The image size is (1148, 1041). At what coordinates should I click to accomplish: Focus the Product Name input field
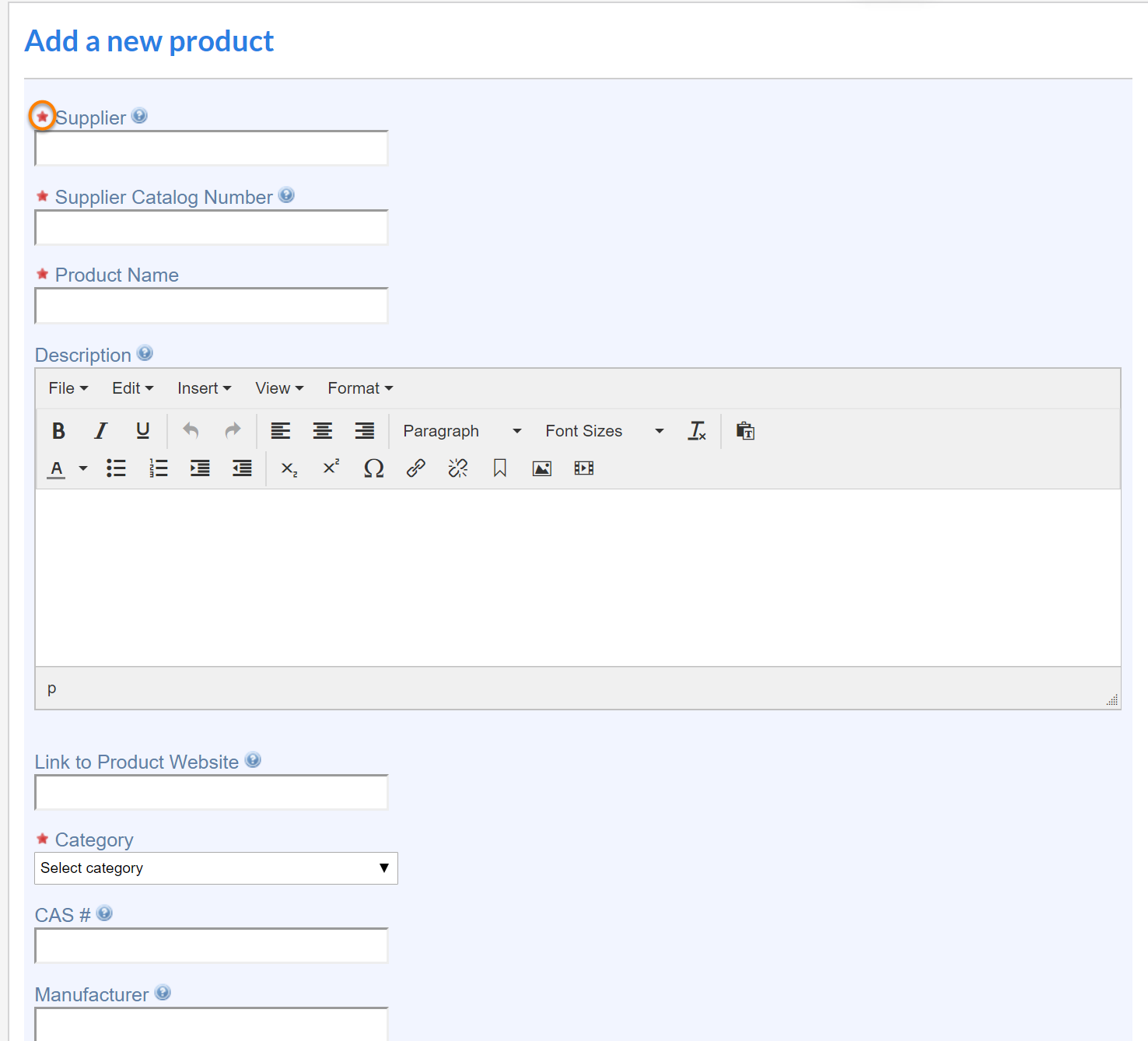coord(211,306)
